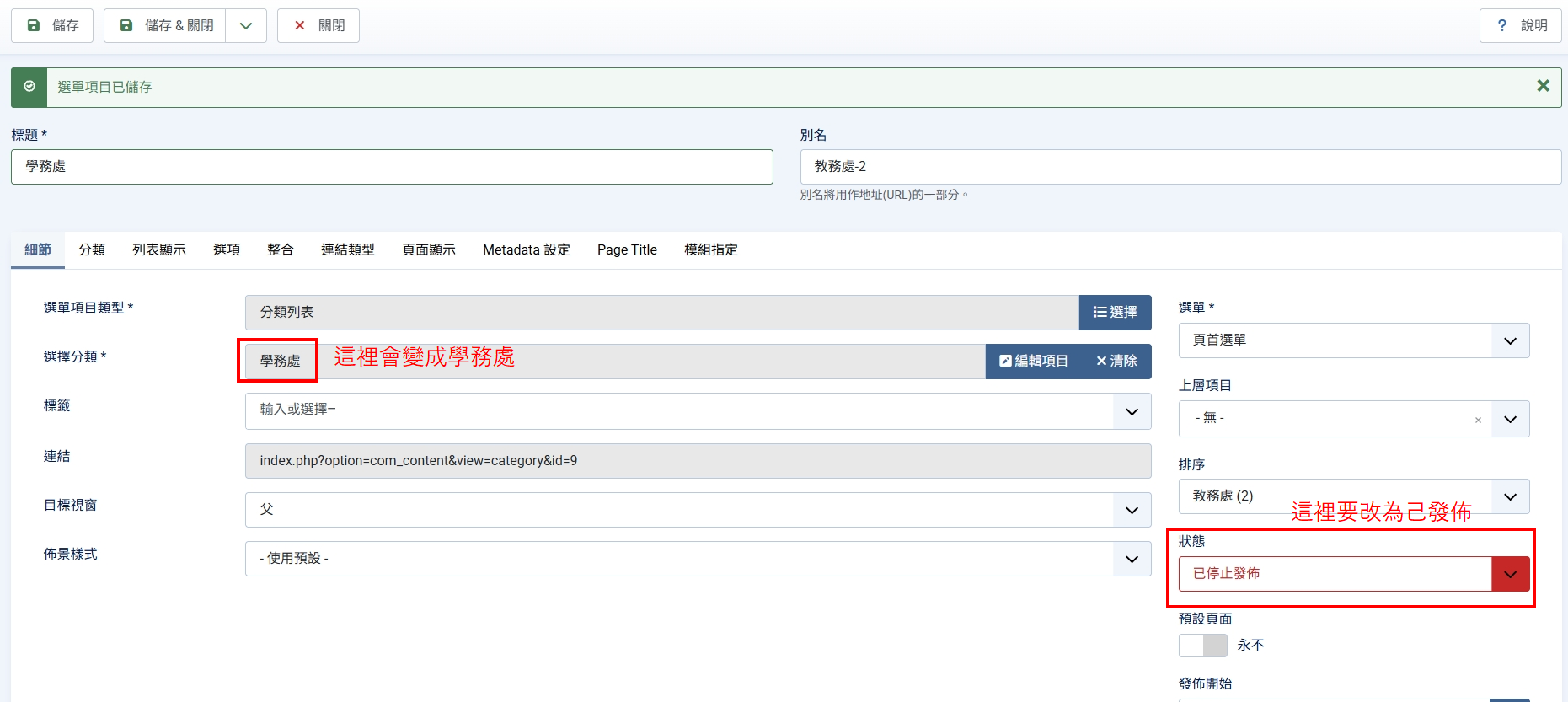Screen dimensions: 1568x702
Task: Click the 關閉 close button
Action: [x=318, y=25]
